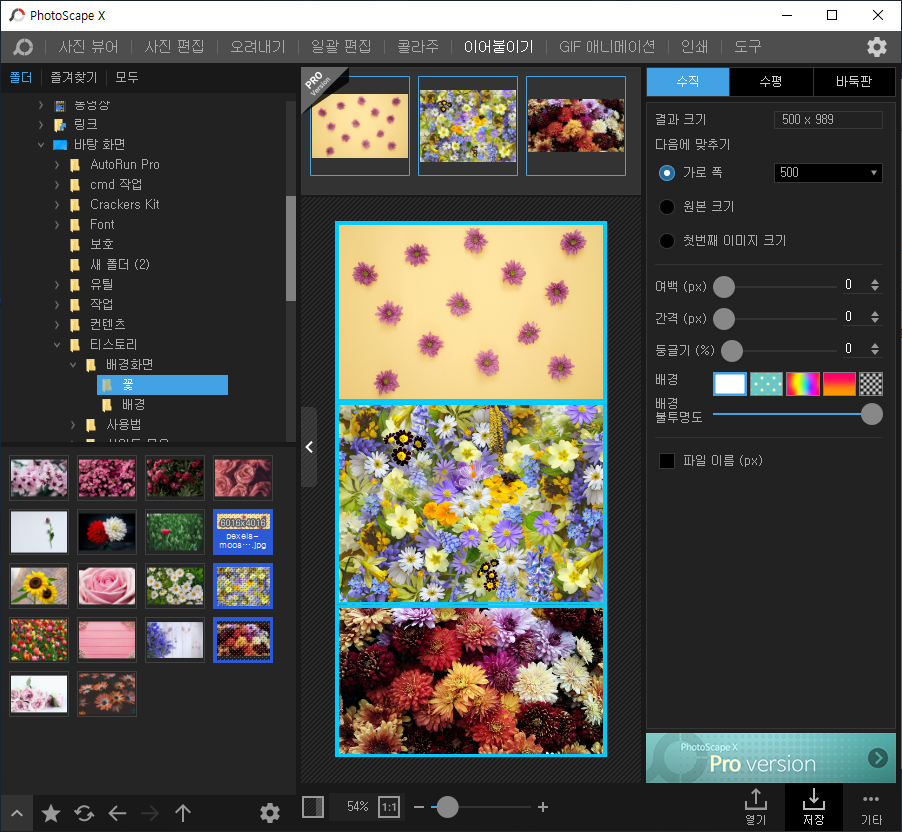Image resolution: width=902 pixels, height=832 pixels.
Task: Open 인쇄 tab
Action: [694, 47]
